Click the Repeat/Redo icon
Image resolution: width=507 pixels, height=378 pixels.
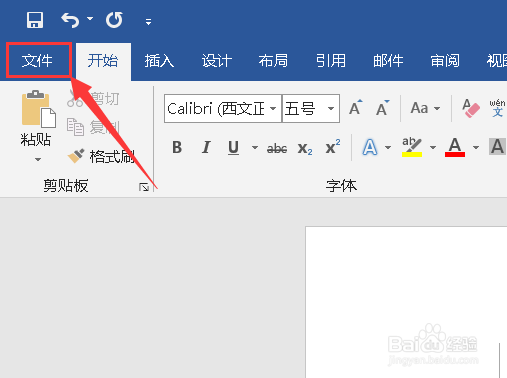pos(114,20)
